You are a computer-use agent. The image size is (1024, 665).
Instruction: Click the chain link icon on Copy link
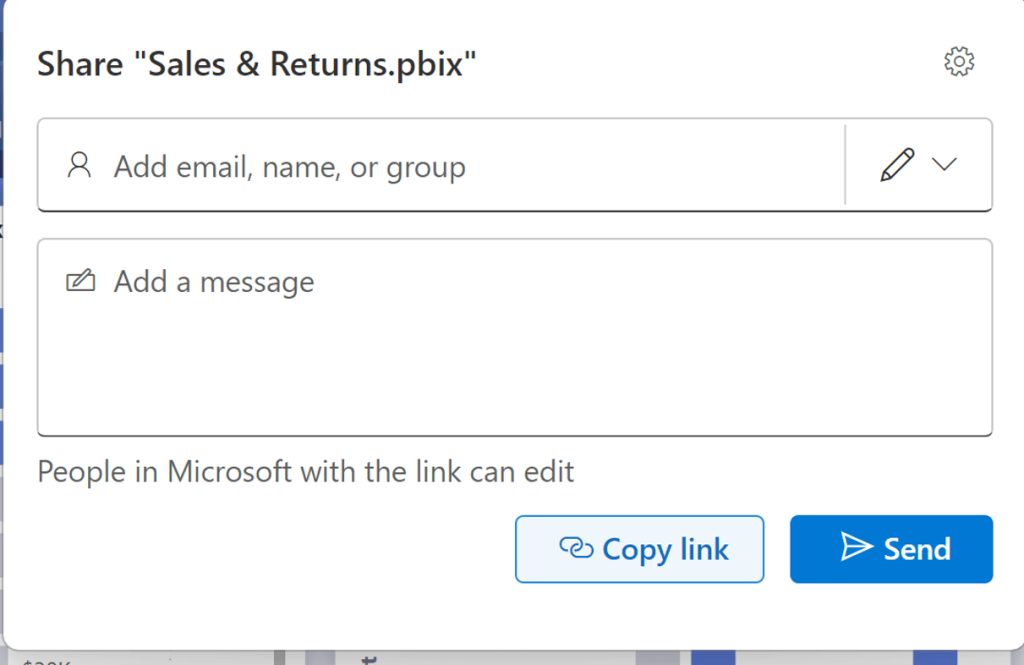(576, 548)
